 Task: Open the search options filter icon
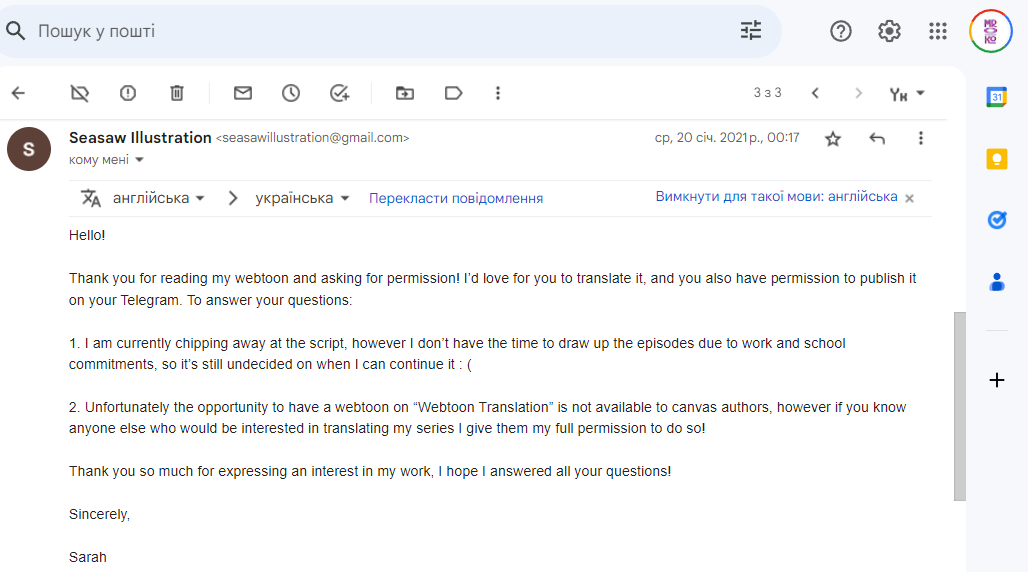pos(751,31)
